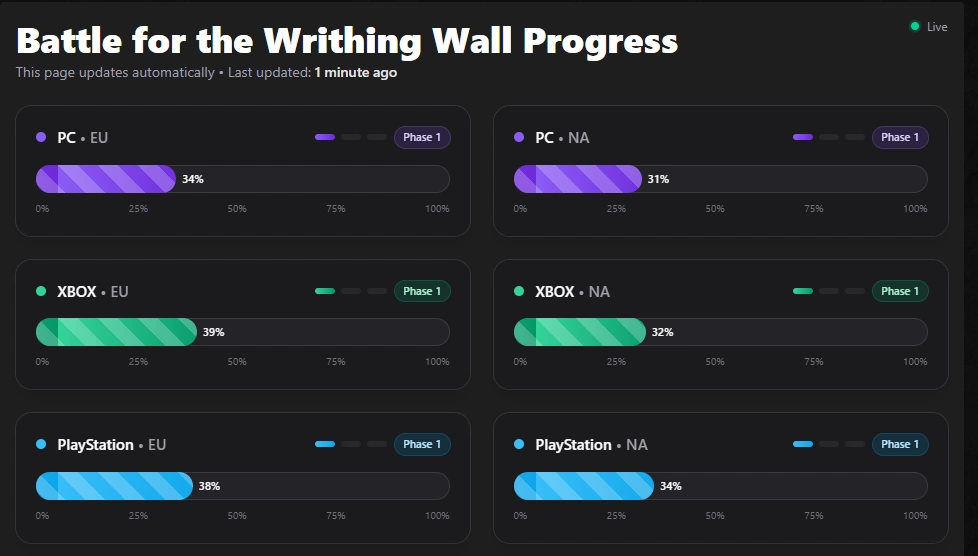Click the blue dot beside PlayStation NA
This screenshot has height=556, width=978.
519,445
